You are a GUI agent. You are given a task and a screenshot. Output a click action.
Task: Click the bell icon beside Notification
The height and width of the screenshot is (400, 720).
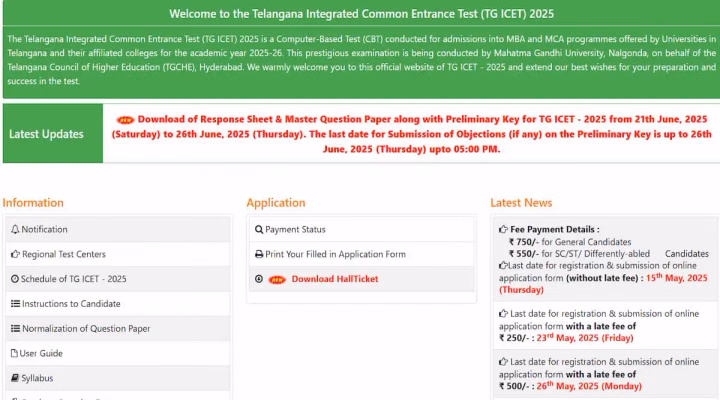pos(15,230)
